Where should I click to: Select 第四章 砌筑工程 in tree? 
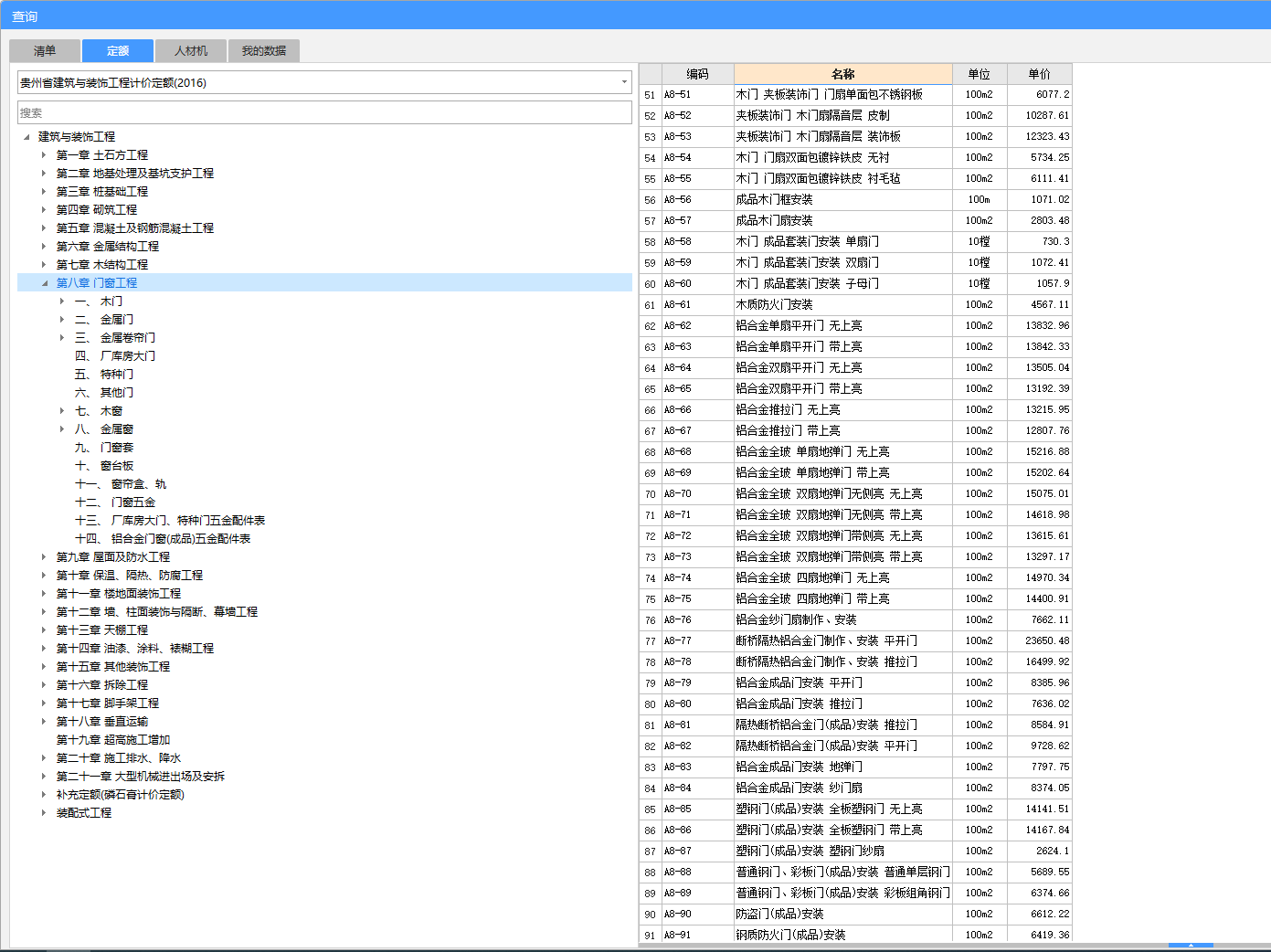click(x=97, y=210)
